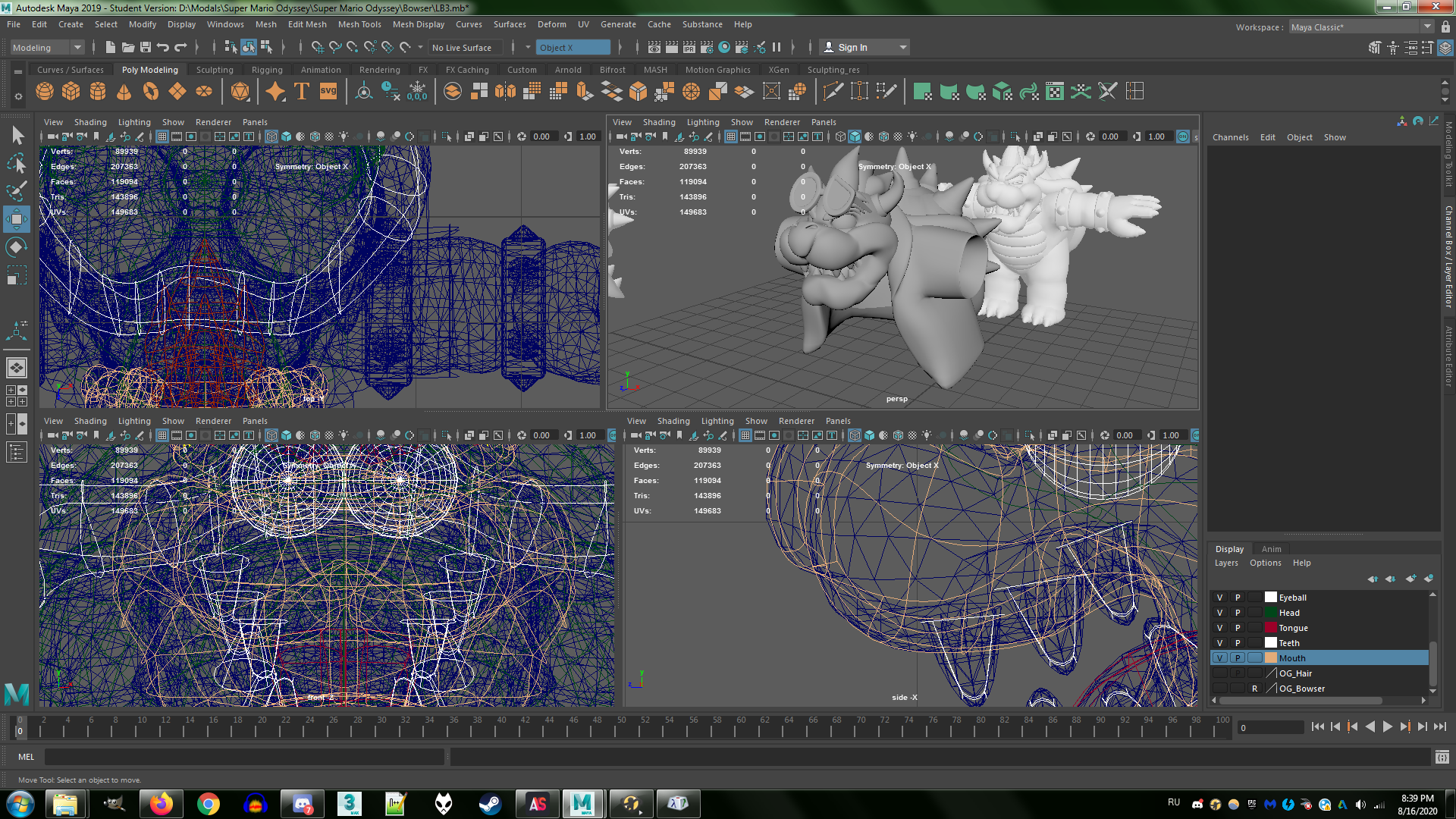1456x819 pixels.
Task: Create a polygon plane from the shelf
Action: click(x=177, y=92)
